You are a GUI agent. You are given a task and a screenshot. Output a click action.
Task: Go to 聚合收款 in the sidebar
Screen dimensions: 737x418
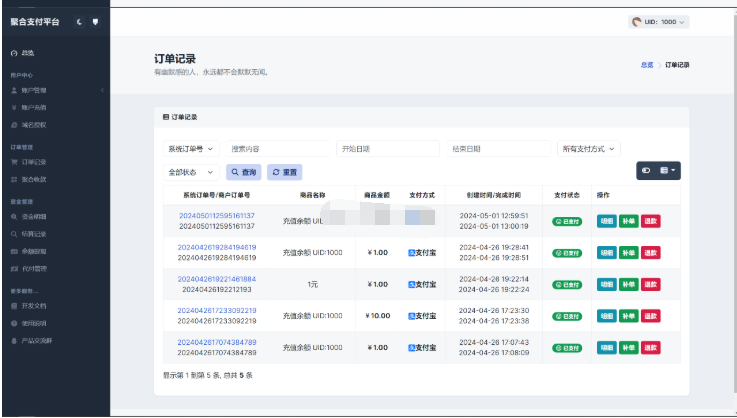tap(33, 179)
